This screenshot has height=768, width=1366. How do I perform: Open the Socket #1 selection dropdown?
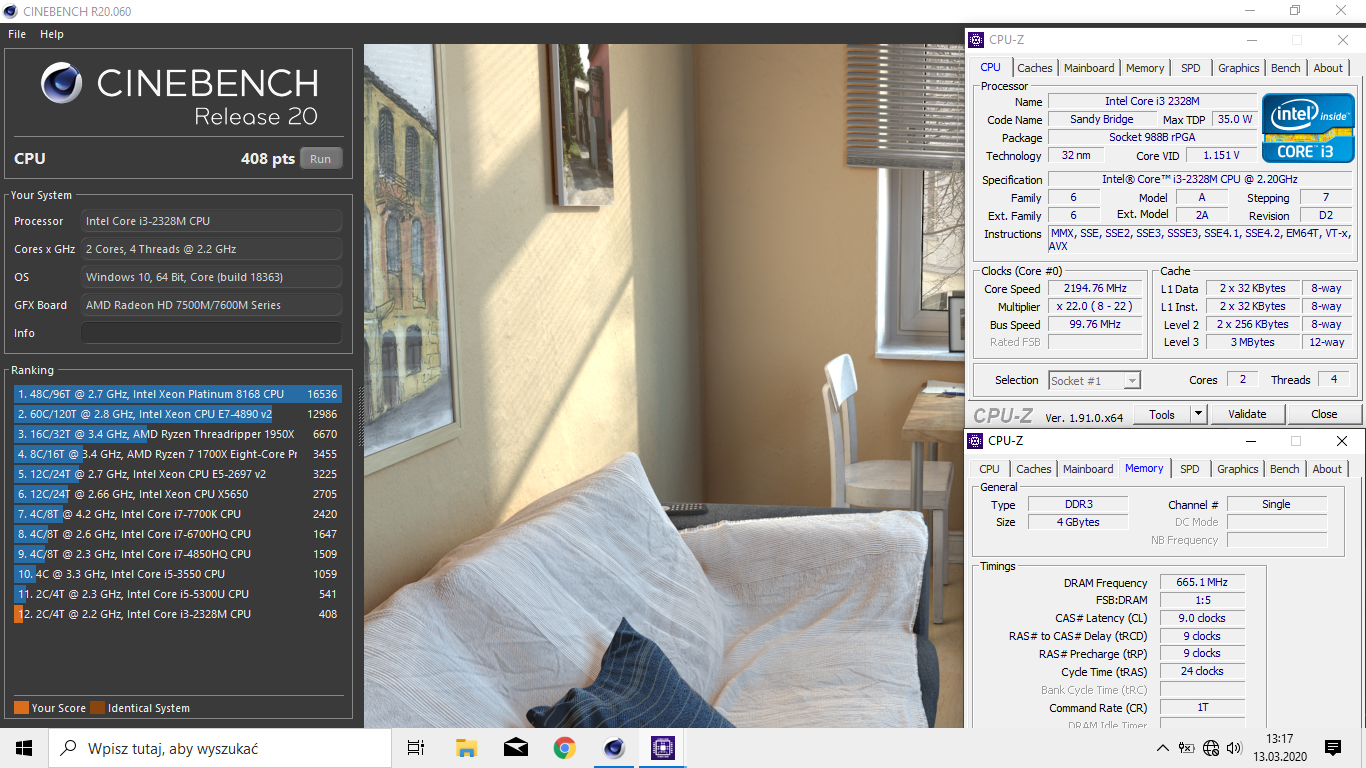pos(1094,380)
